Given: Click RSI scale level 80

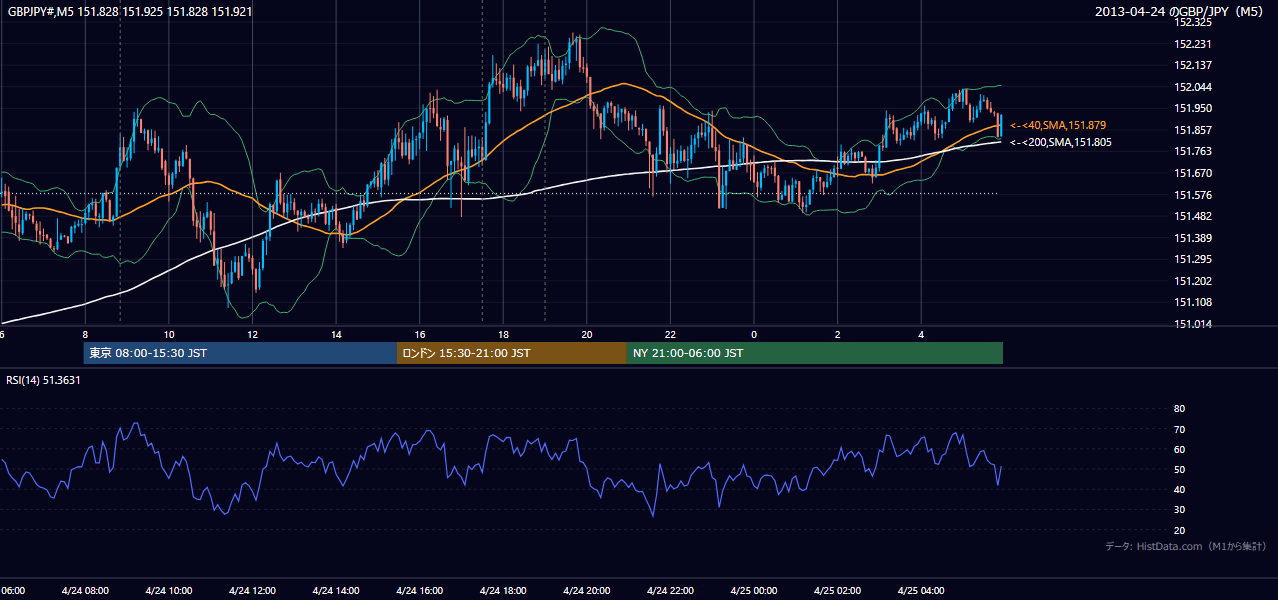Looking at the screenshot, I should click(1179, 409).
